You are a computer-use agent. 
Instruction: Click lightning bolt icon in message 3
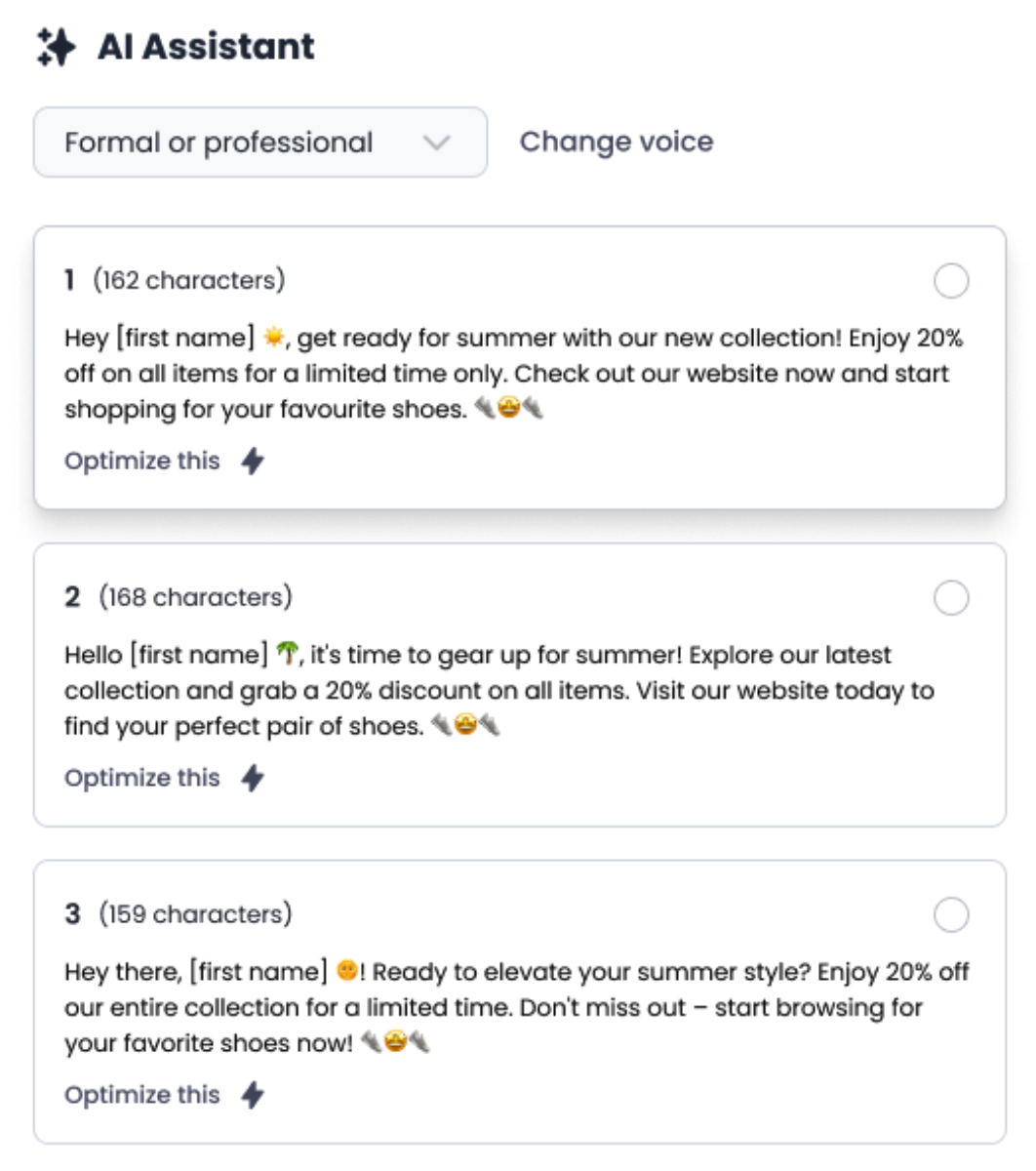tap(253, 1095)
